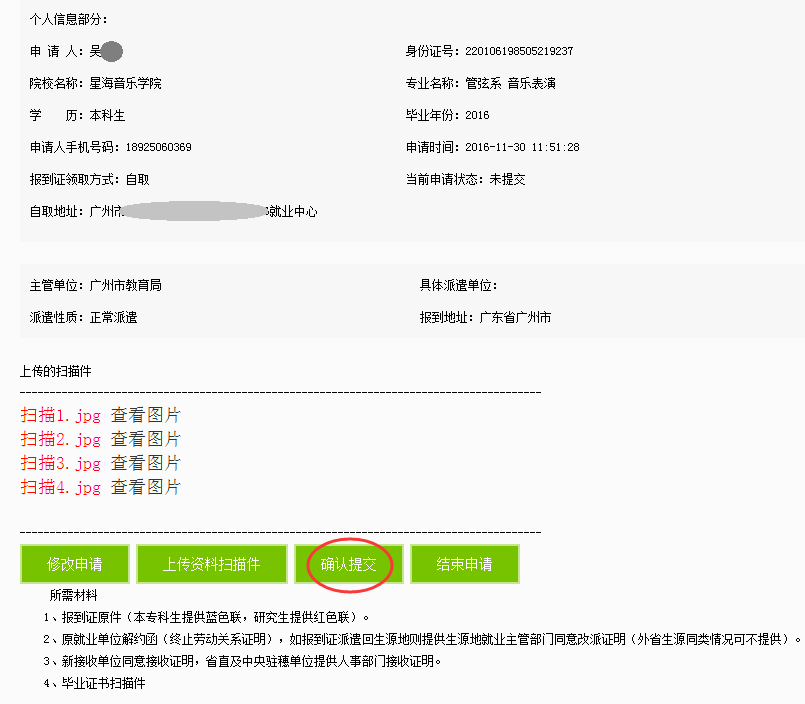This screenshot has height=704, width=805.
Task: End the application via 结束申请
Action: coord(464,564)
